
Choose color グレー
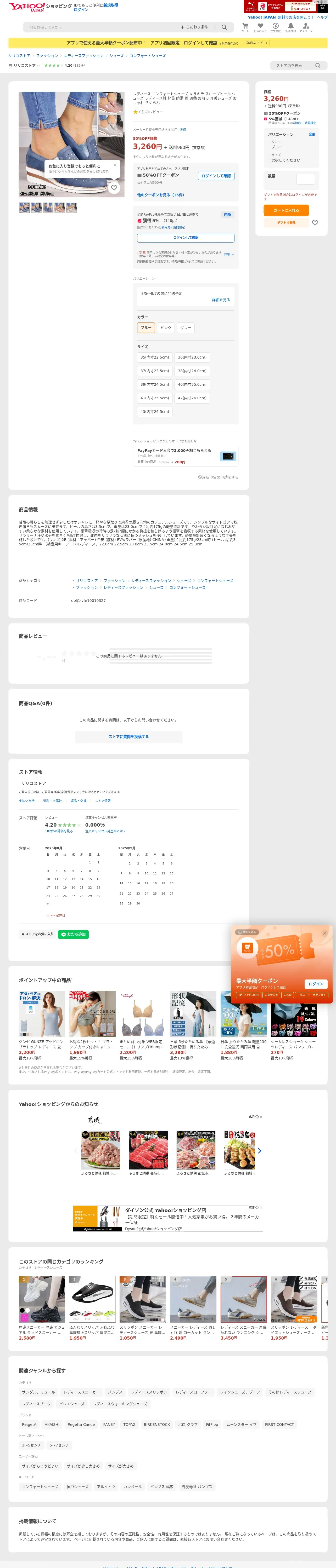[186, 327]
